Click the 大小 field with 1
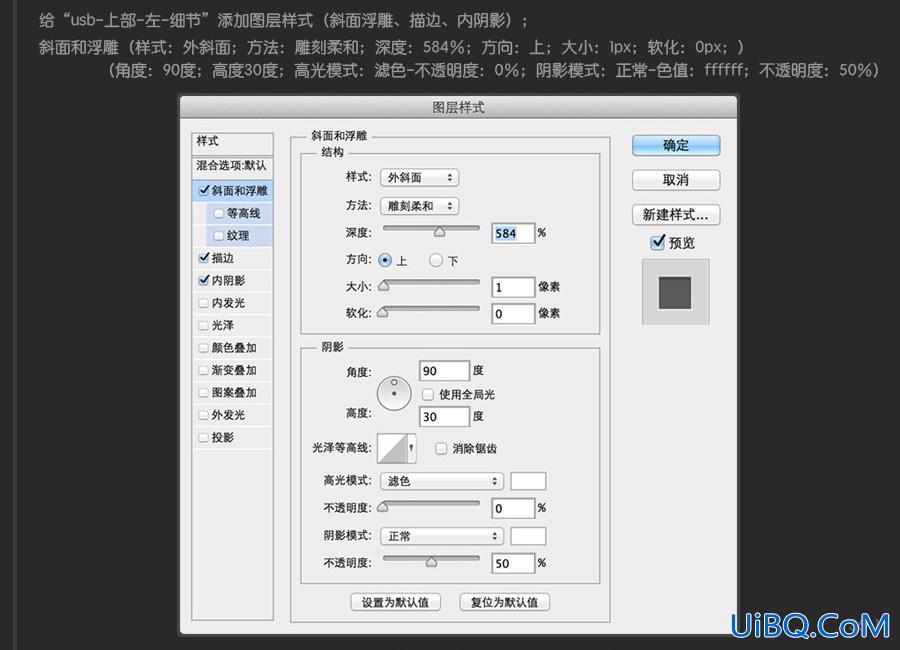900x650 pixels. [x=513, y=287]
